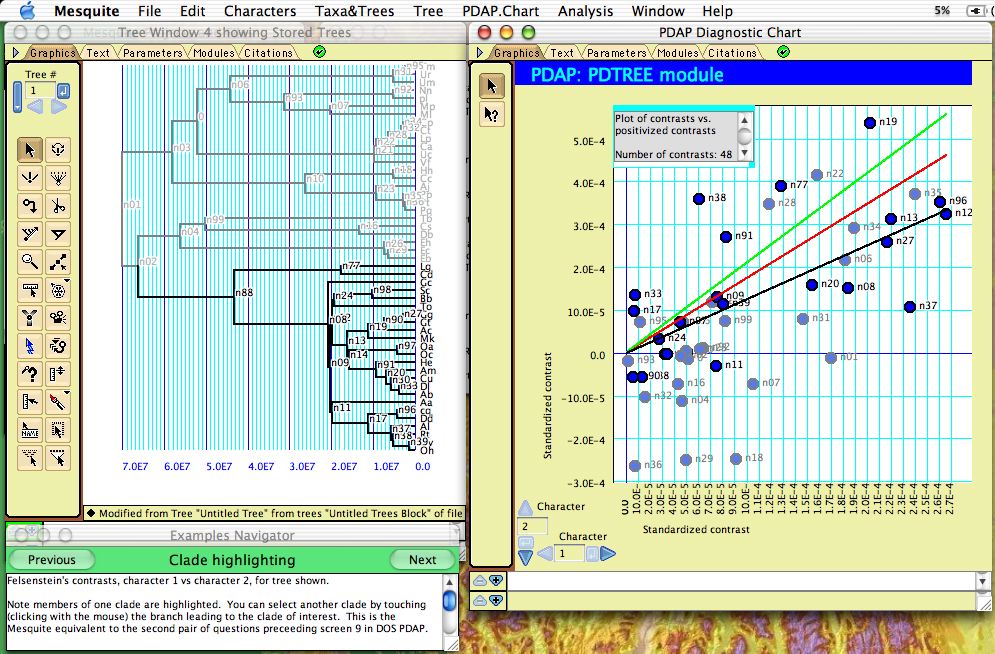
Task: Click the Previous button in Examples Navigator
Action: point(51,560)
